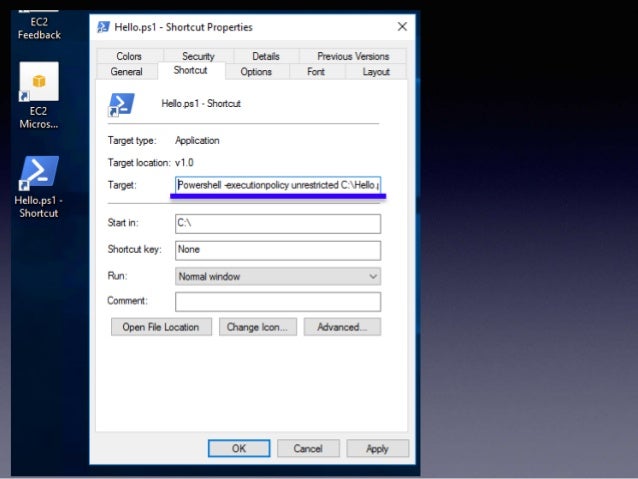638x479 pixels.
Task: Confirm with the OK button
Action: click(x=239, y=448)
